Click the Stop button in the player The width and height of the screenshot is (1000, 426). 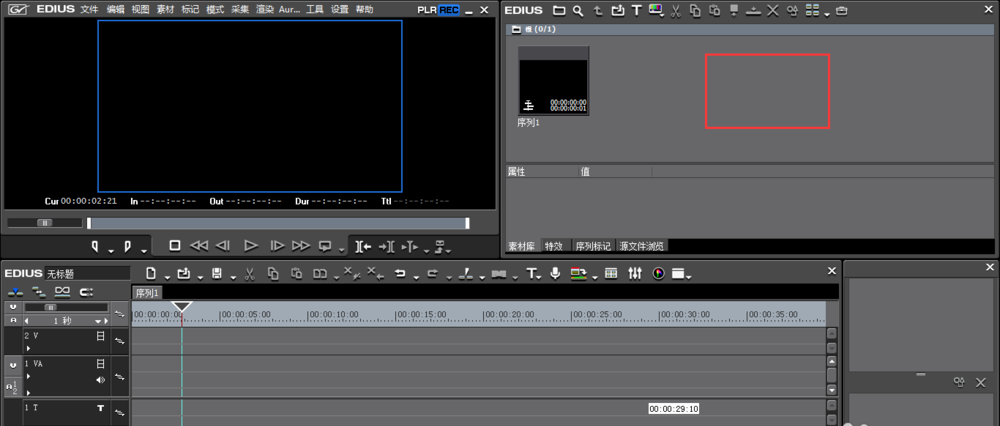point(174,245)
